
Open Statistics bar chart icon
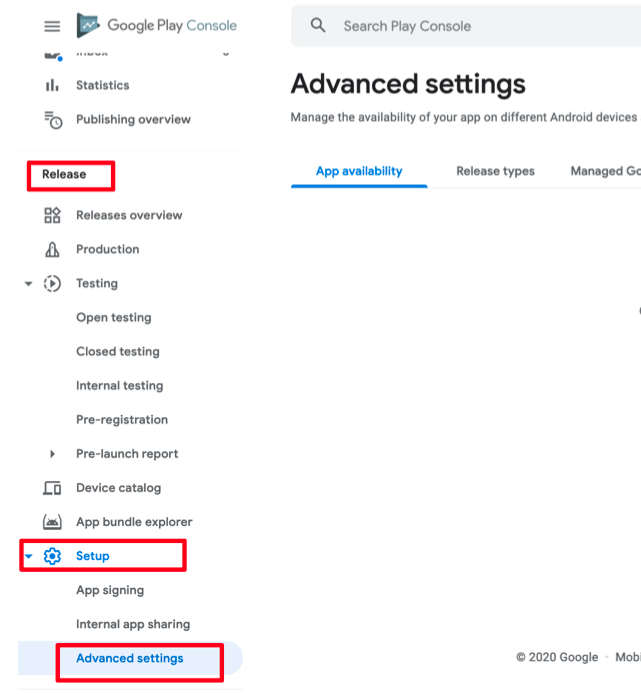[52, 85]
